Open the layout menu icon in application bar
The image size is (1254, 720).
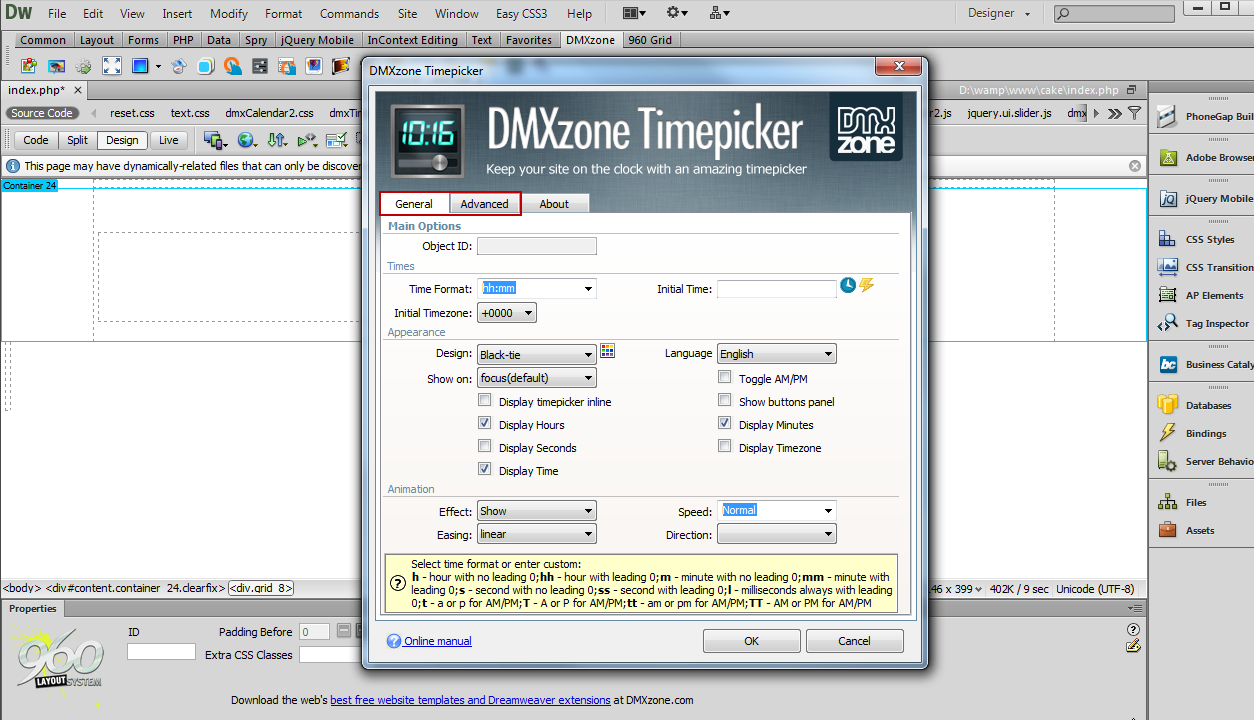634,13
